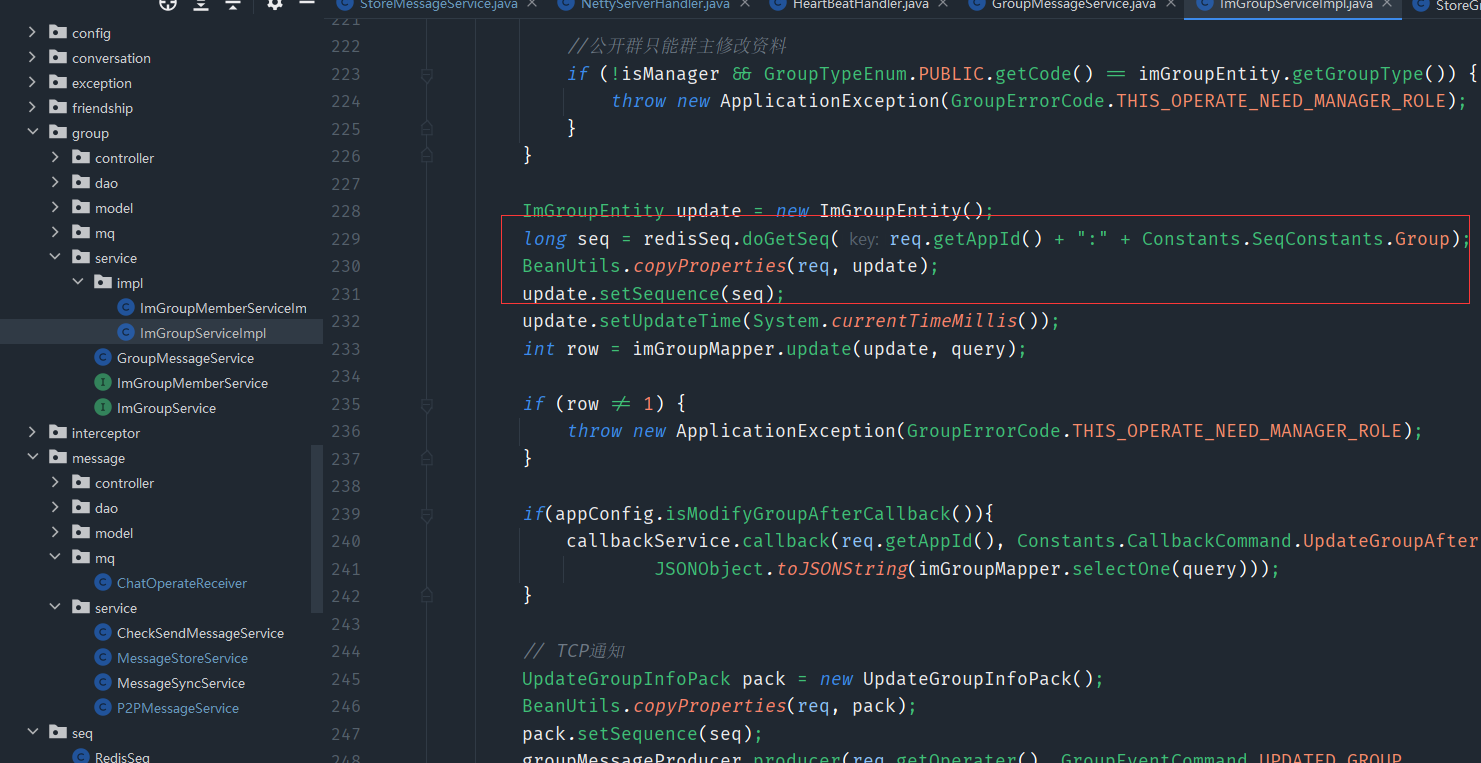This screenshot has width=1481, height=763.
Task: Close the NettyServerHandler.java tab
Action: [745, 4]
